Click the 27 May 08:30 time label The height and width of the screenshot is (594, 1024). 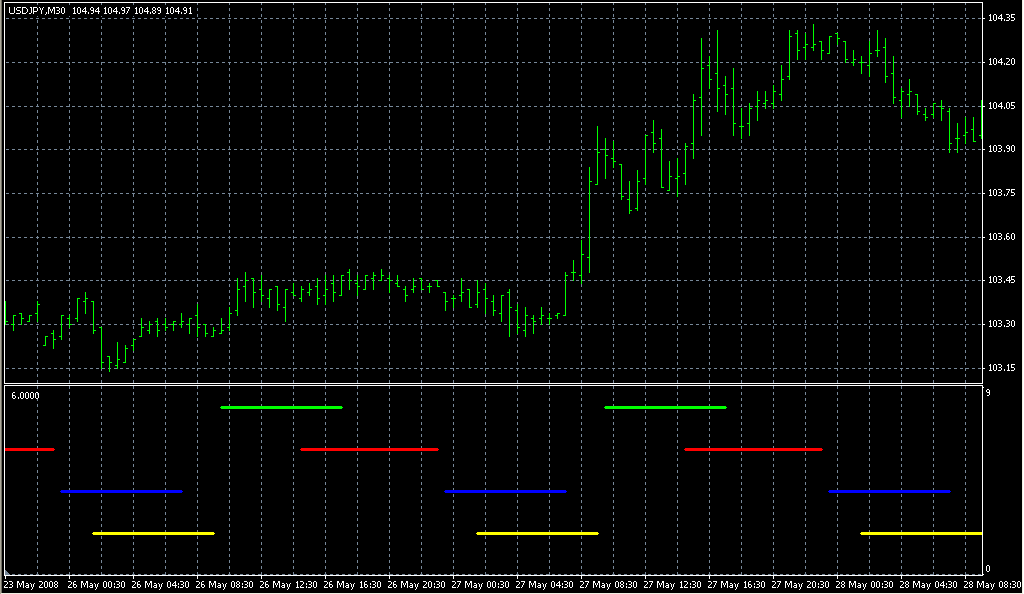tap(608, 585)
